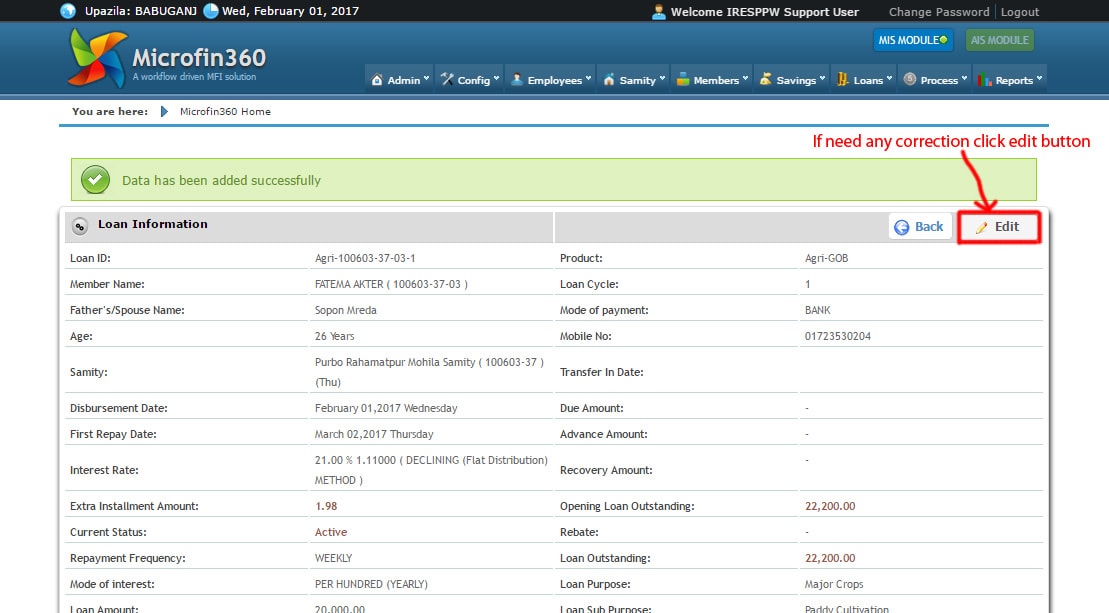Click the breadcrumb arrow icon

(164, 112)
